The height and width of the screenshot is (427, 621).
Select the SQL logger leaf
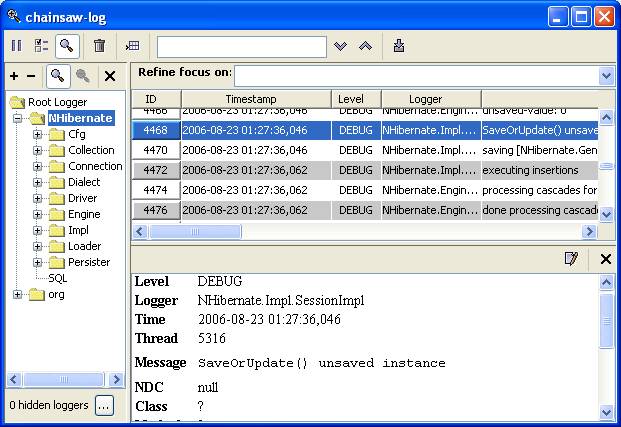coord(57,278)
